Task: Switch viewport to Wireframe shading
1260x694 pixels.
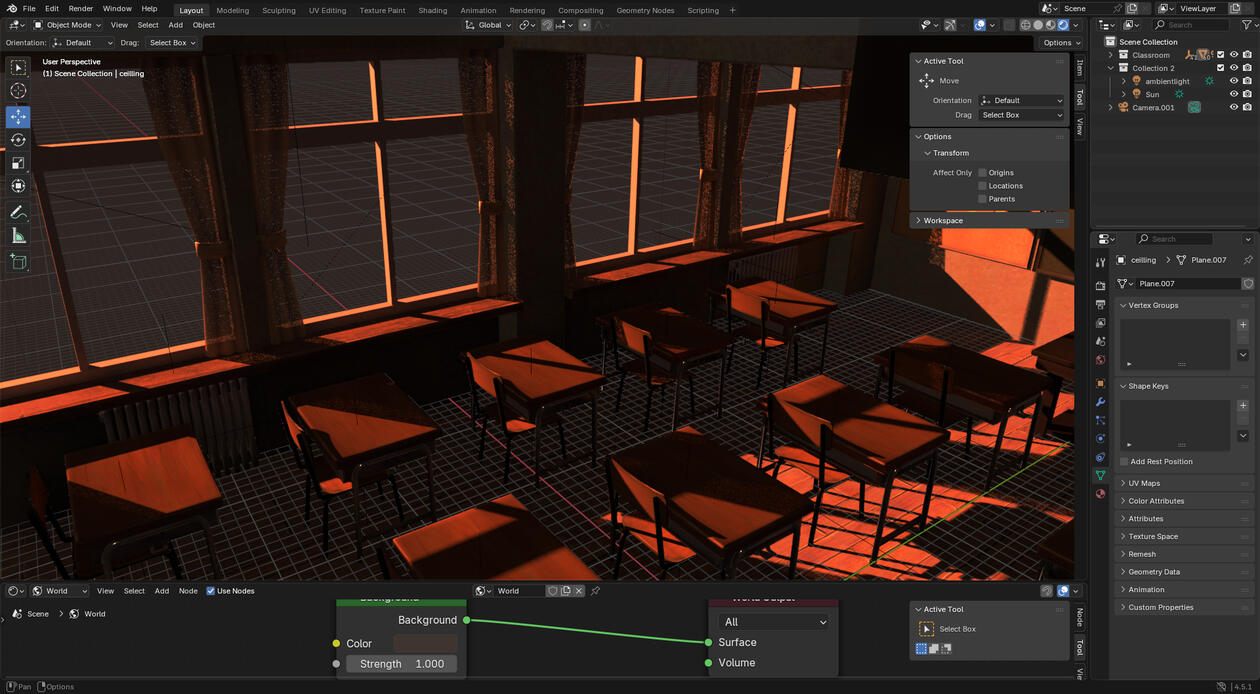Action: click(1025, 25)
